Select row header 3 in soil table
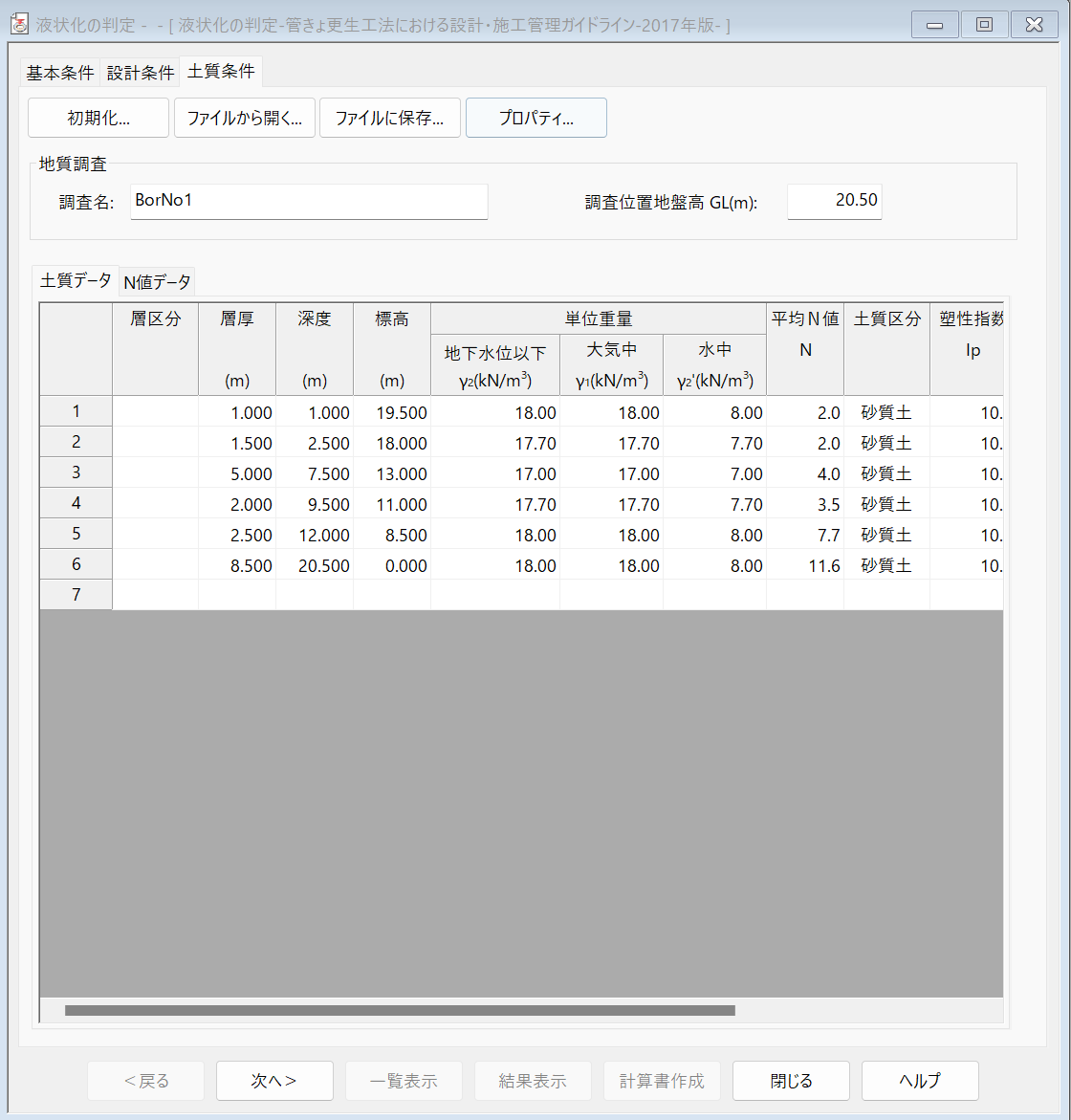The height and width of the screenshot is (1120, 1071). 76,472
